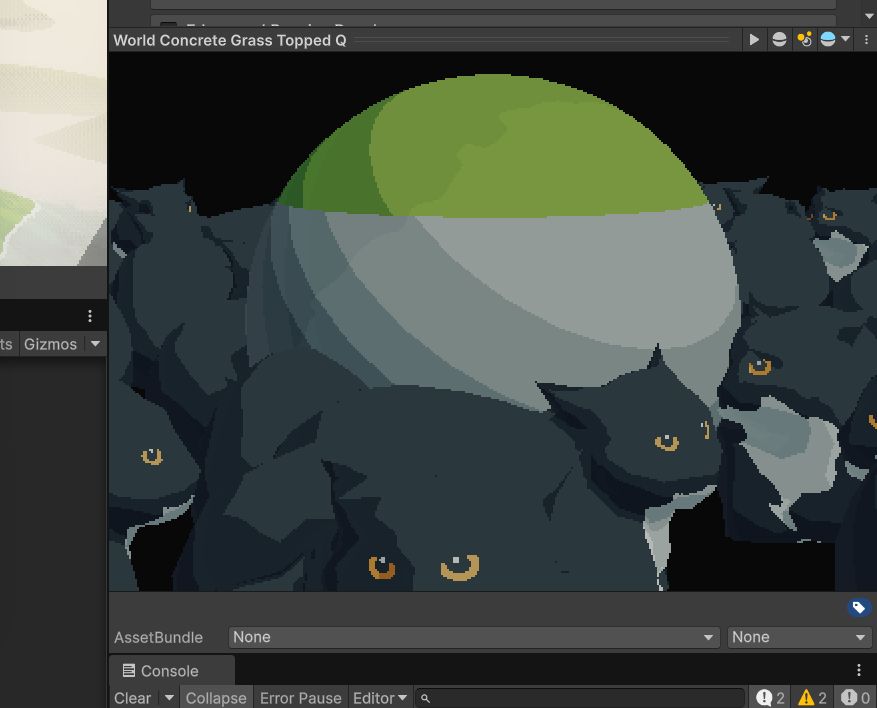The width and height of the screenshot is (877, 708).
Task: Toggle warning message count filter
Action: (813, 697)
